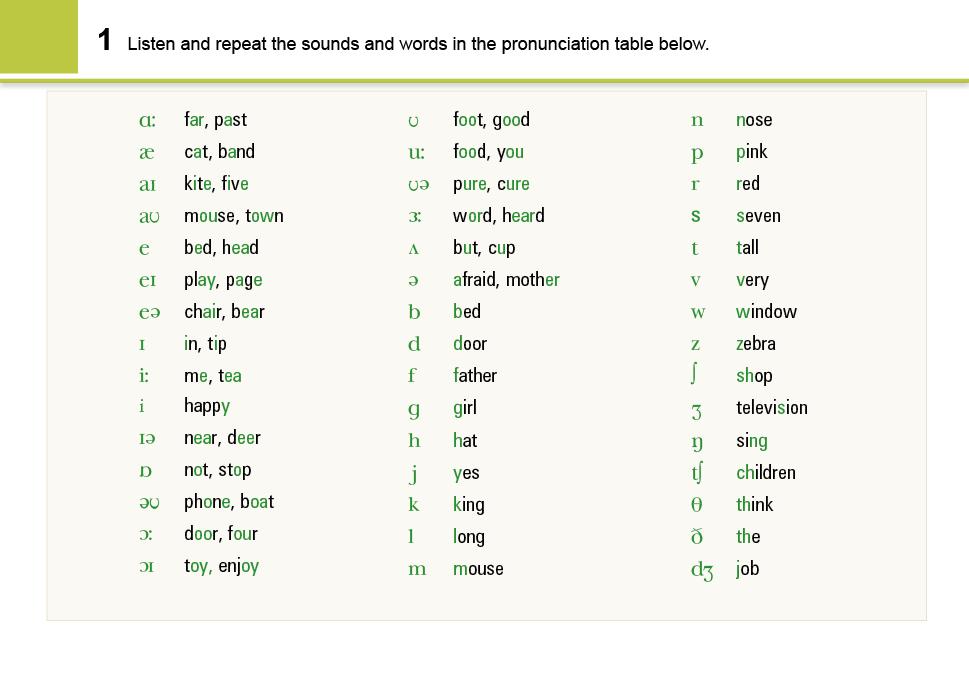Select the example words 'pure, cure'
This screenshot has height=691, width=969.
tap(491, 184)
